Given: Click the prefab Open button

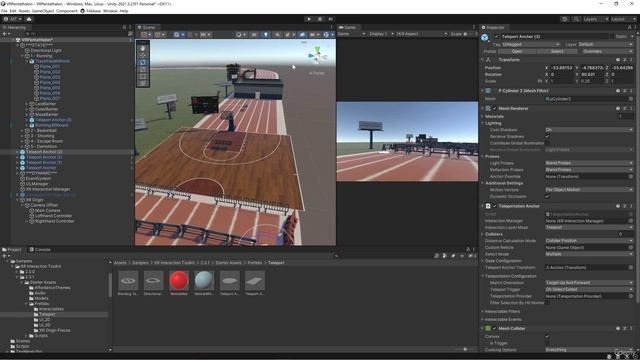Looking at the screenshot, I should pos(517,51).
